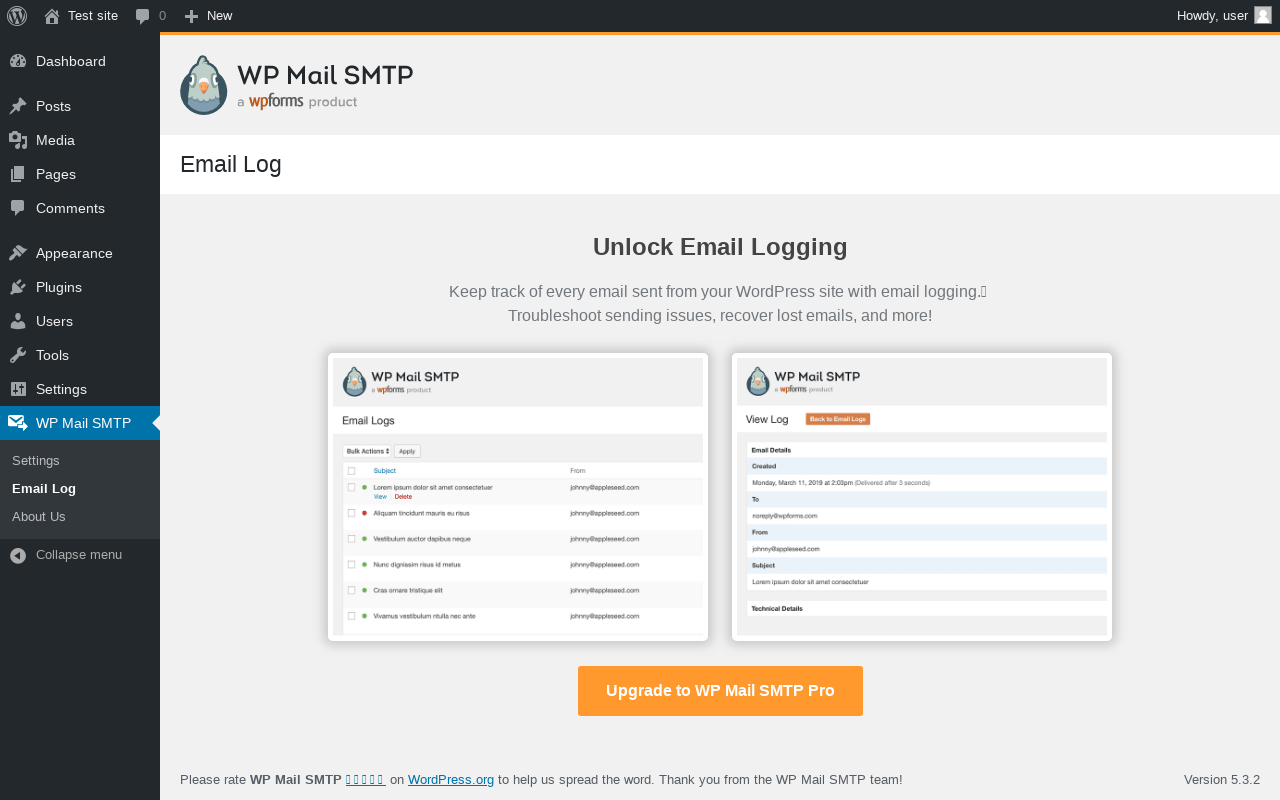Click the Comments speech bubble sidebar icon

point(18,208)
